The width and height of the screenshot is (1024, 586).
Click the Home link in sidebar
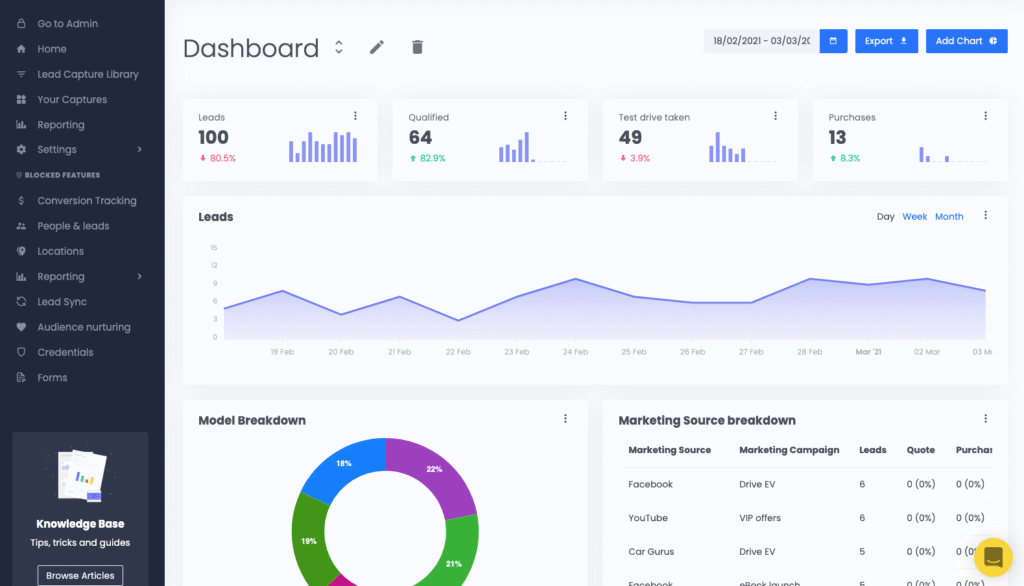point(52,49)
